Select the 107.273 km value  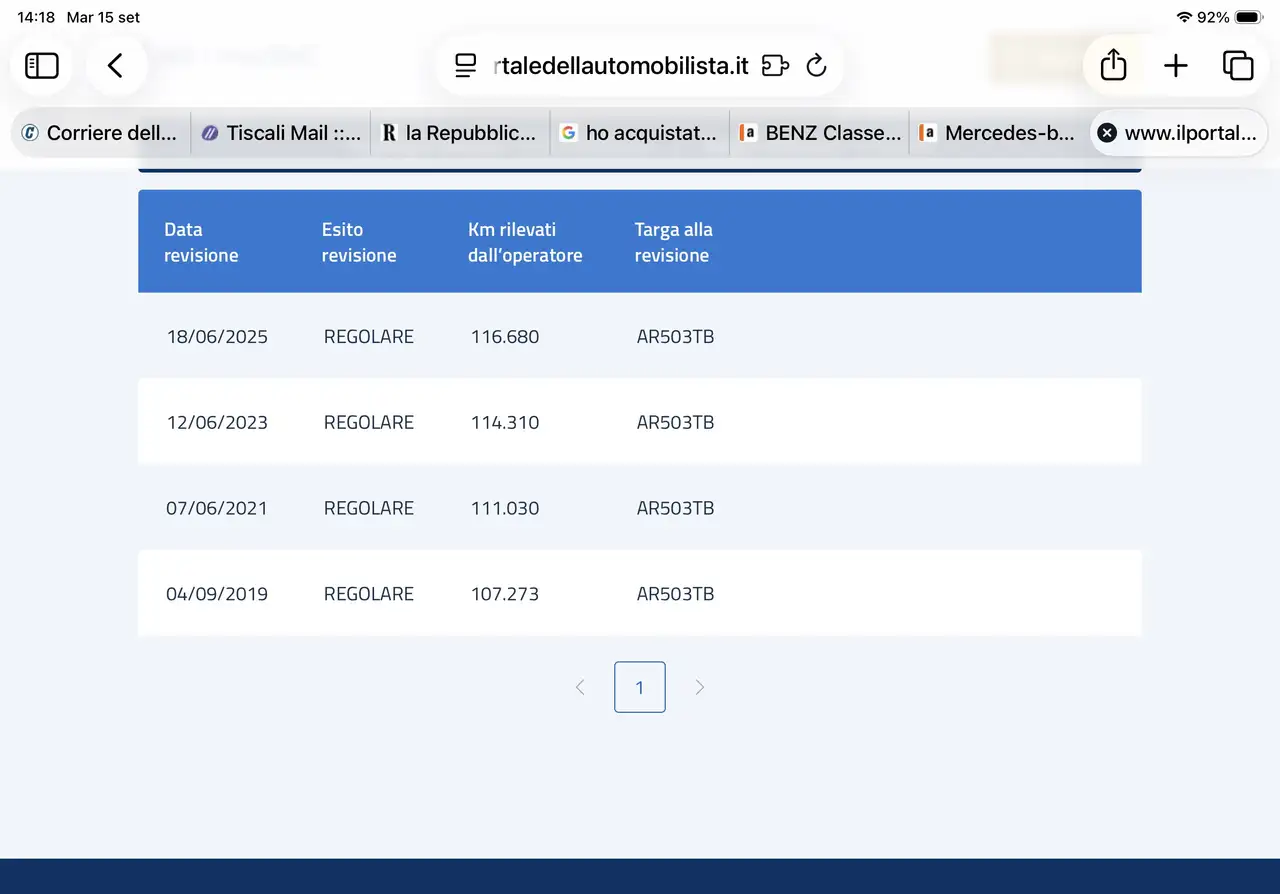(x=505, y=594)
